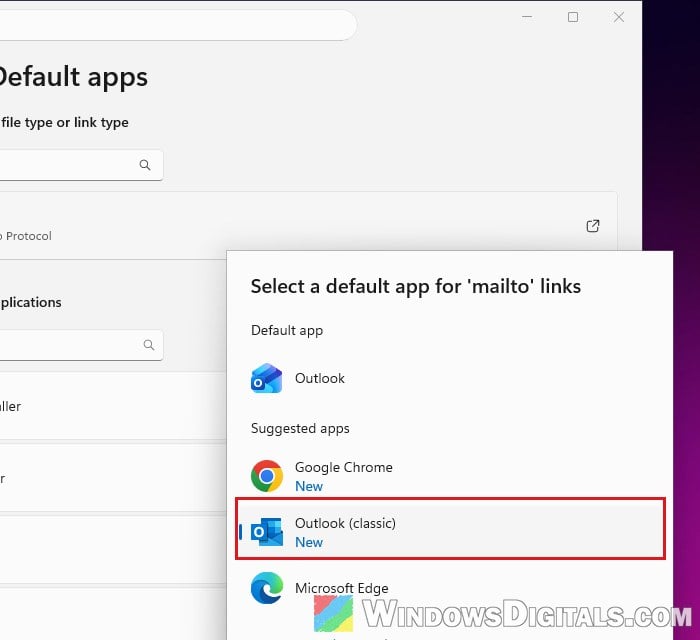
Task: Pick Microsoft Edge icon in suggested apps
Action: point(267,588)
